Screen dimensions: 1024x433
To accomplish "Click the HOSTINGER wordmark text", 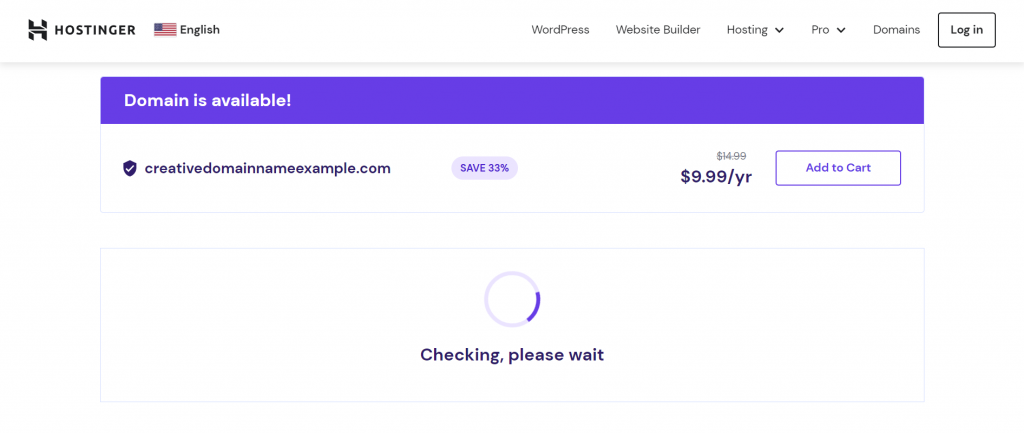I will click(x=96, y=30).
